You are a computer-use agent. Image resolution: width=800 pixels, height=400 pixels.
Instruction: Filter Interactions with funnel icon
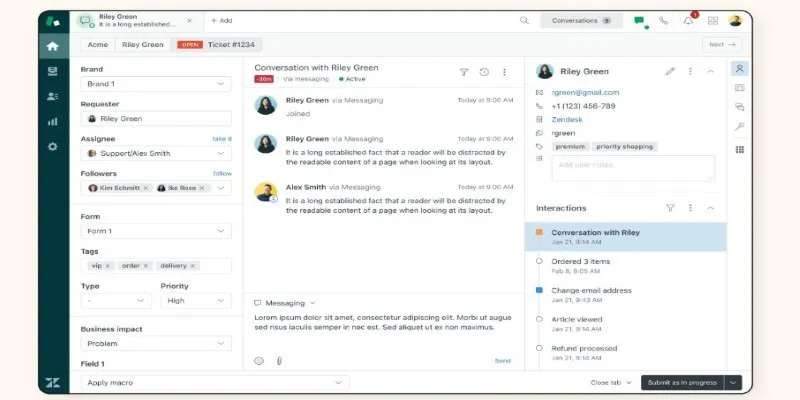tap(670, 208)
